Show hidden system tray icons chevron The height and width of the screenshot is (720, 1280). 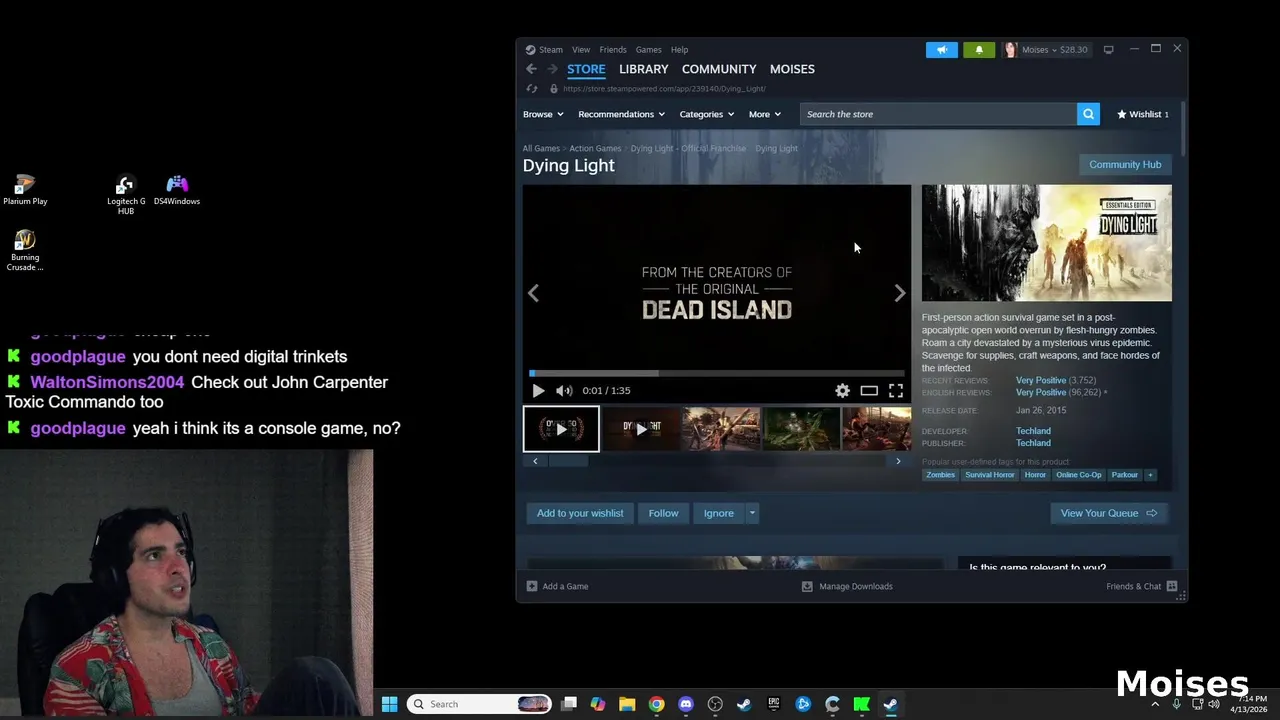click(1155, 704)
